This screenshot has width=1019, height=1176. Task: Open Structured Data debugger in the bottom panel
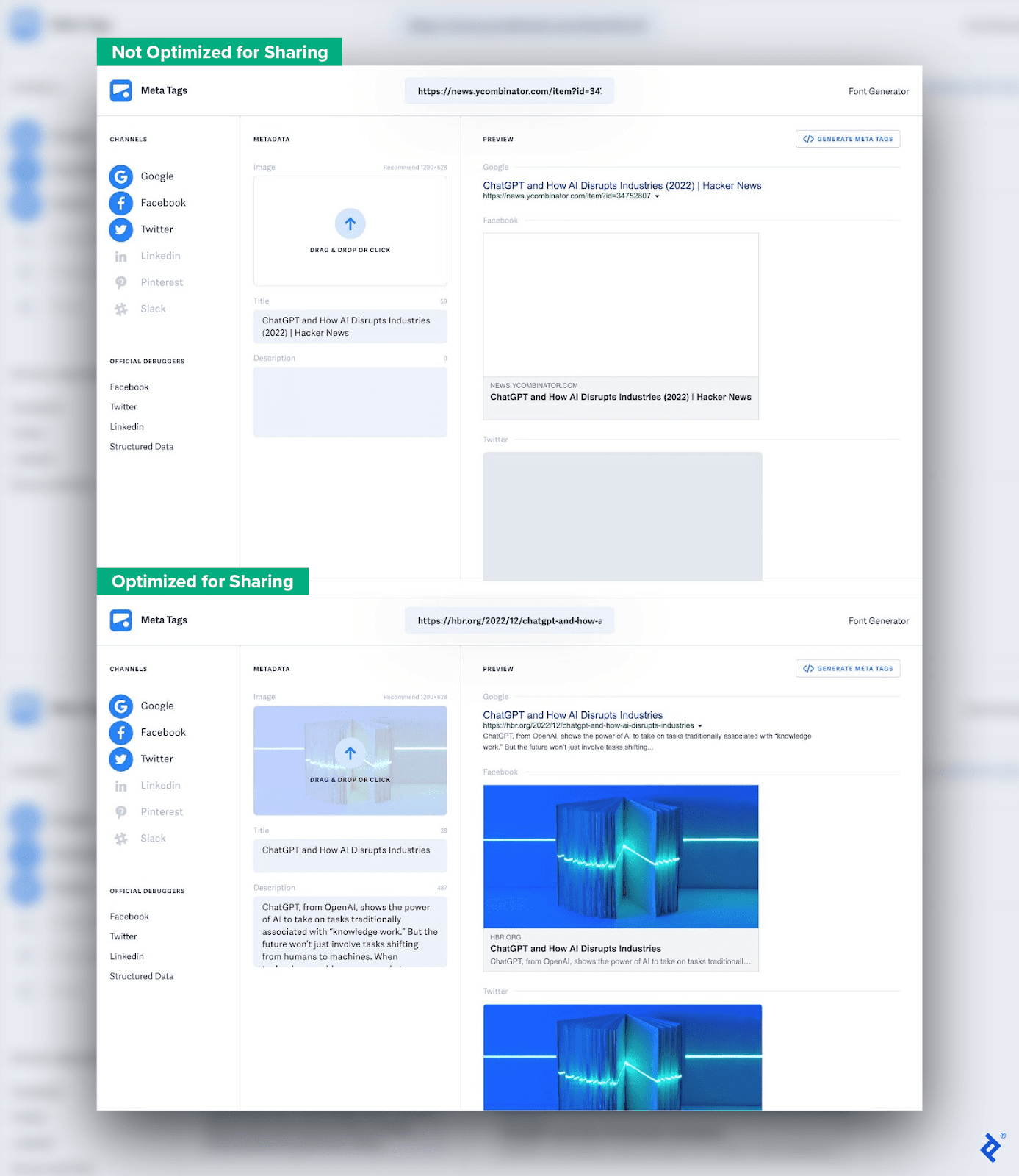click(142, 976)
